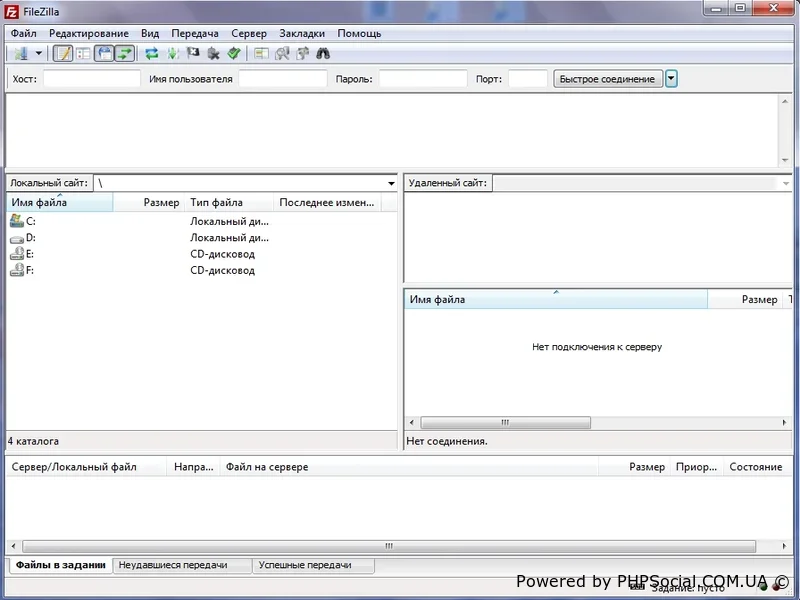Reconnect to the last server icon

234,54
